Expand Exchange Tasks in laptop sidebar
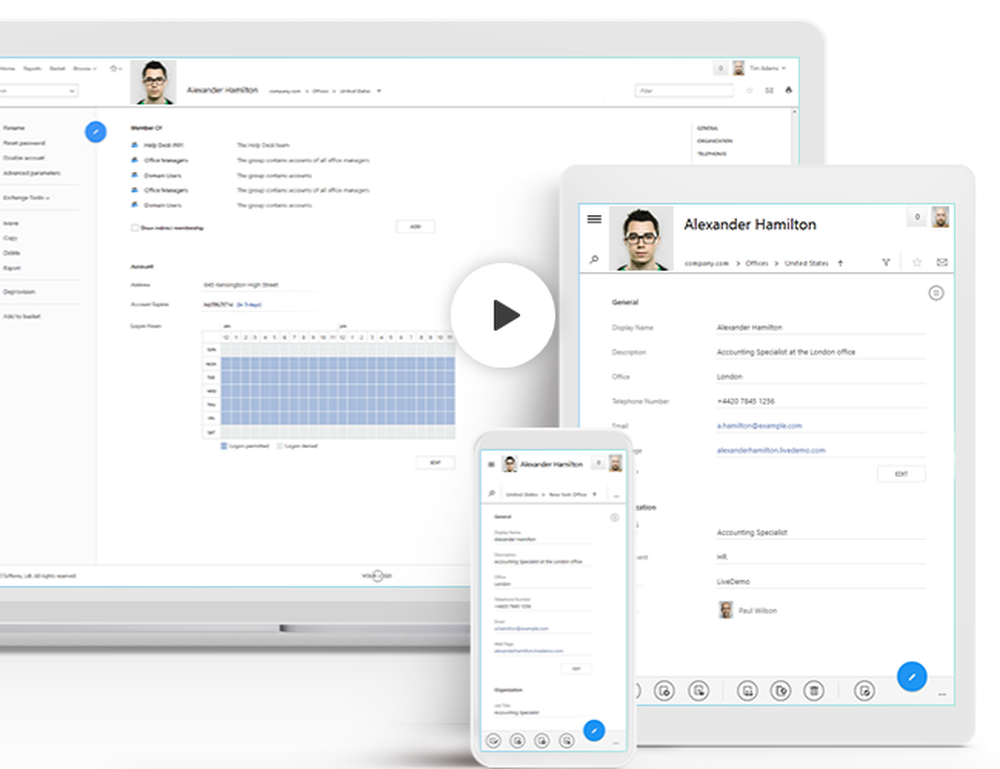Viewport: 1000px width, 769px height. [26, 198]
